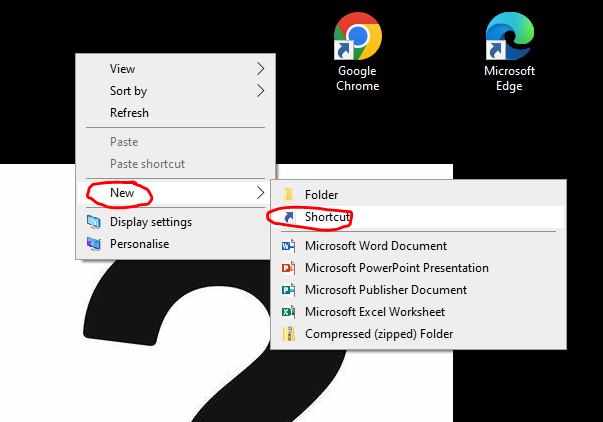Open Display settings from the menu
The width and height of the screenshot is (603, 422).
coord(176,222)
